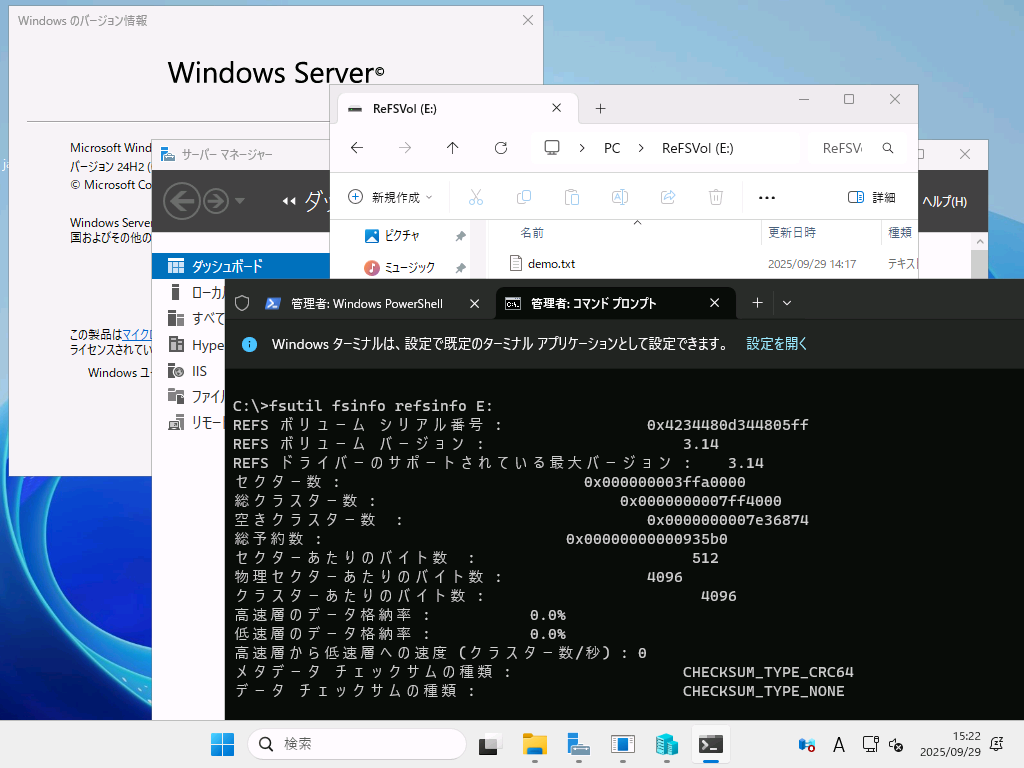
Task: Open the See more (...) menu in Explorer
Action: coord(766,197)
